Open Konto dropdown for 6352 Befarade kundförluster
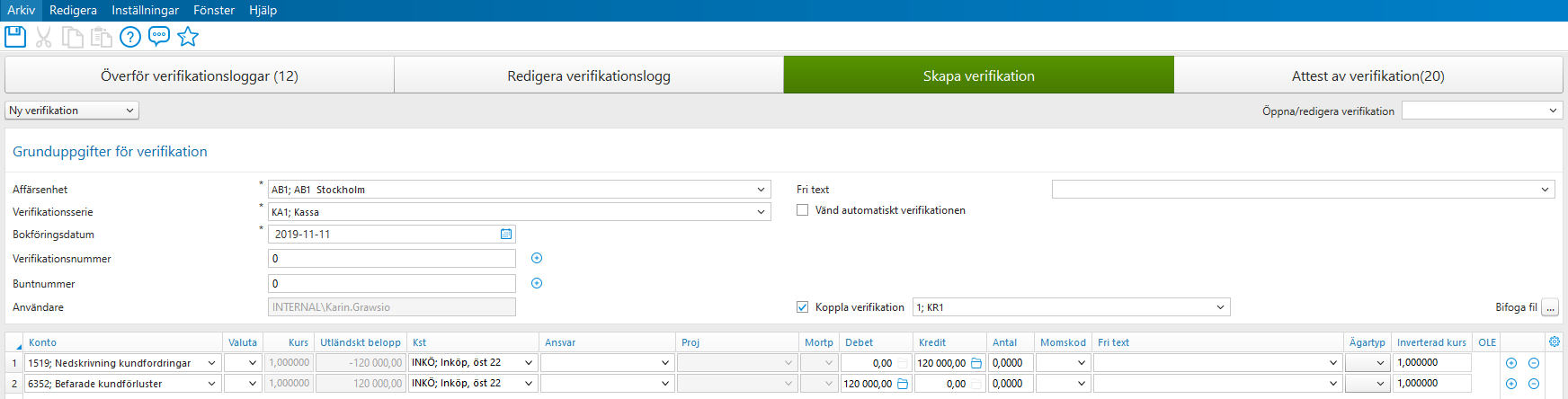The image size is (1568, 399). pos(212,384)
